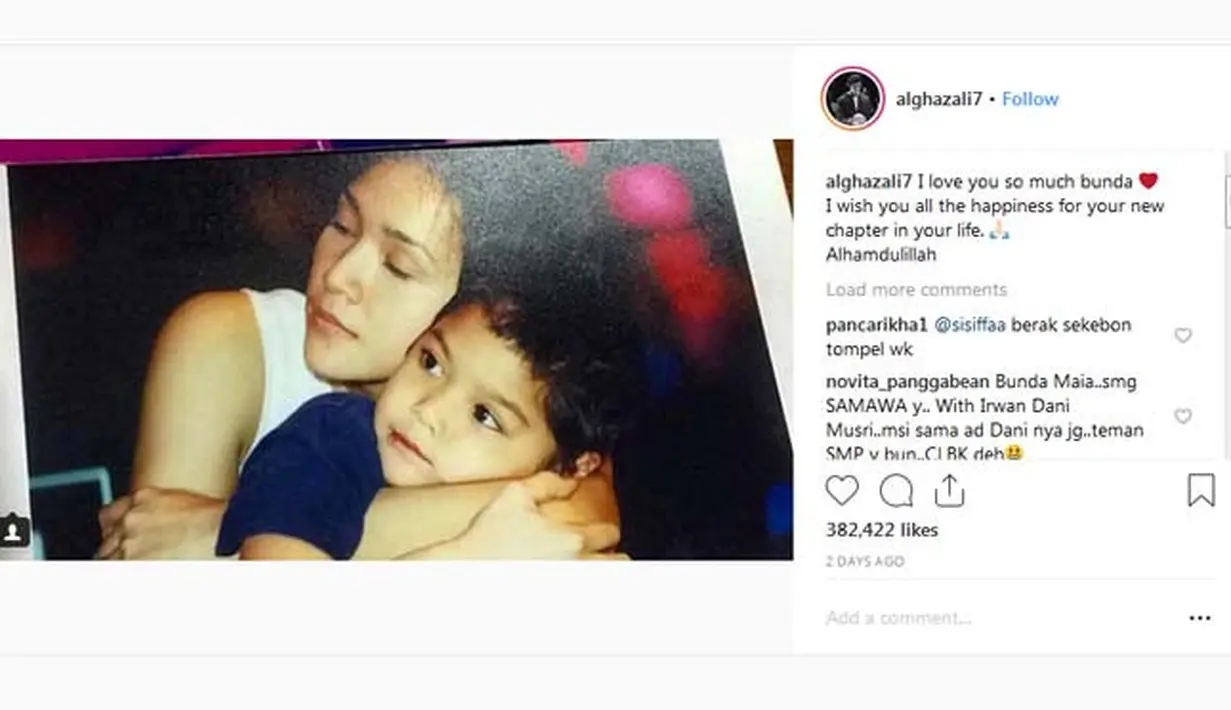Expand Load more comments
Viewport: 1231px width, 710px height.
tap(916, 290)
